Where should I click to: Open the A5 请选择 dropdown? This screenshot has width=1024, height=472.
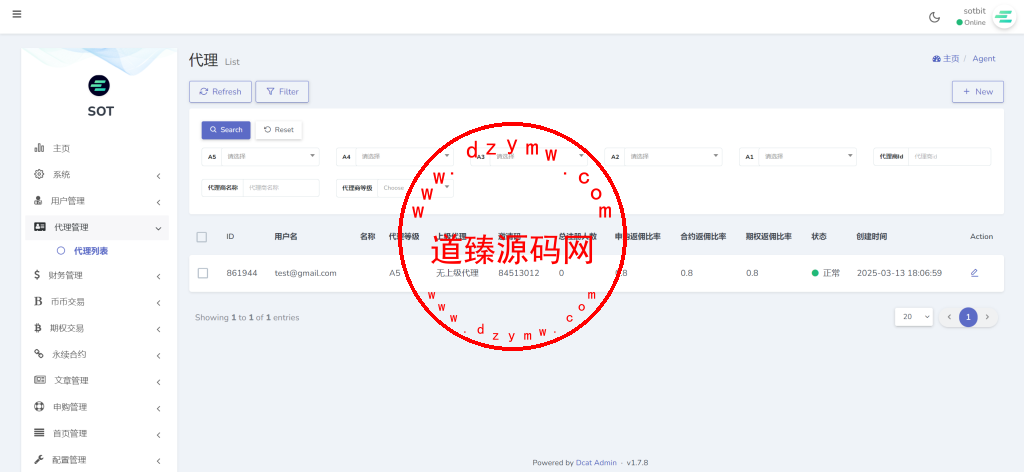point(270,157)
